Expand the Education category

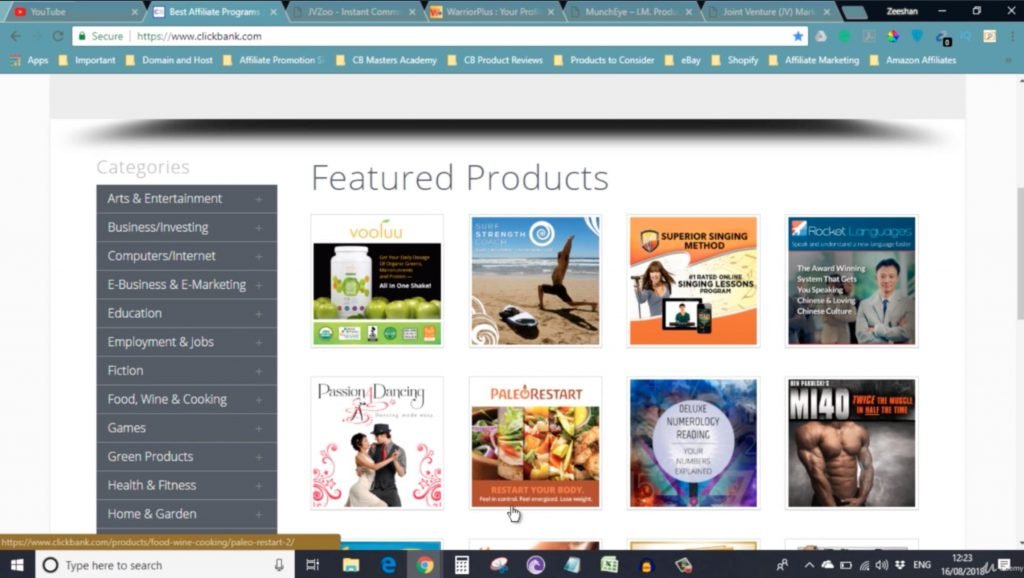pyautogui.click(x=259, y=314)
